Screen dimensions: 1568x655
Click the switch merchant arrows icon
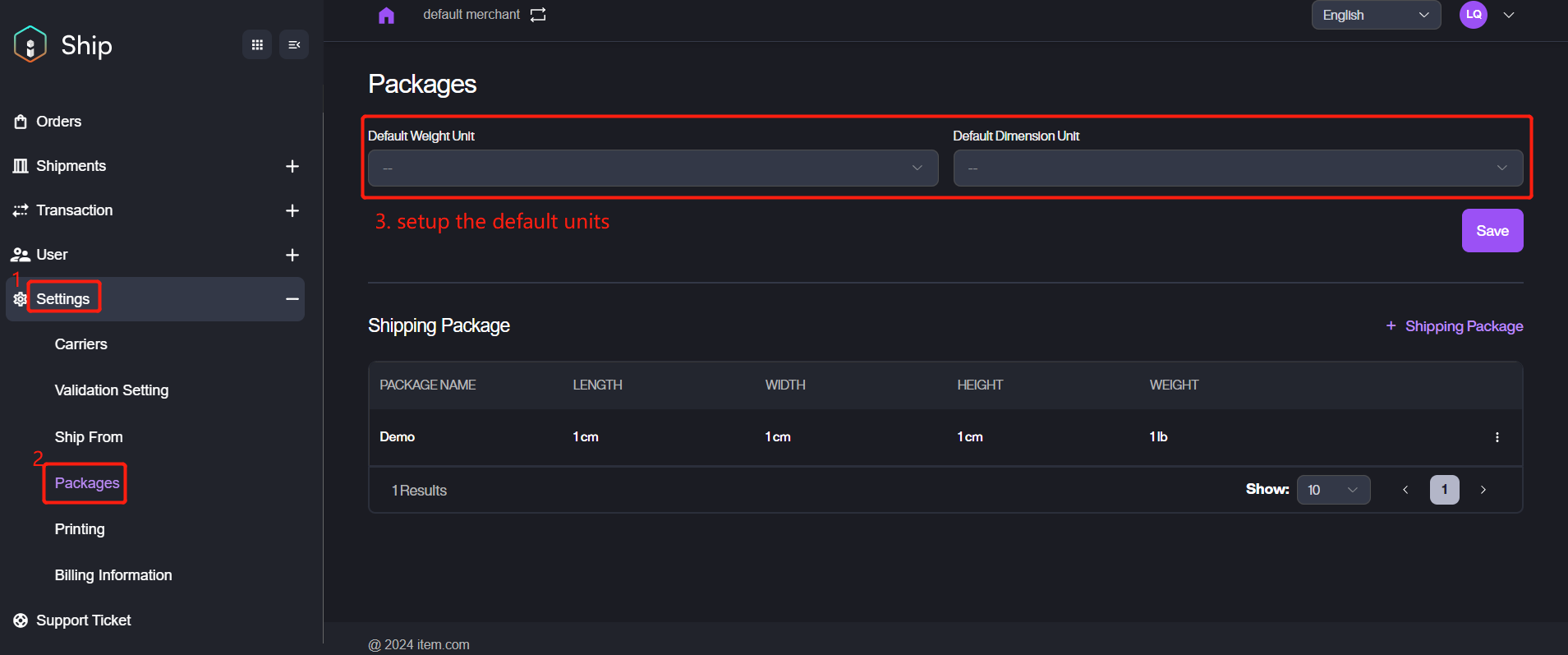[538, 15]
